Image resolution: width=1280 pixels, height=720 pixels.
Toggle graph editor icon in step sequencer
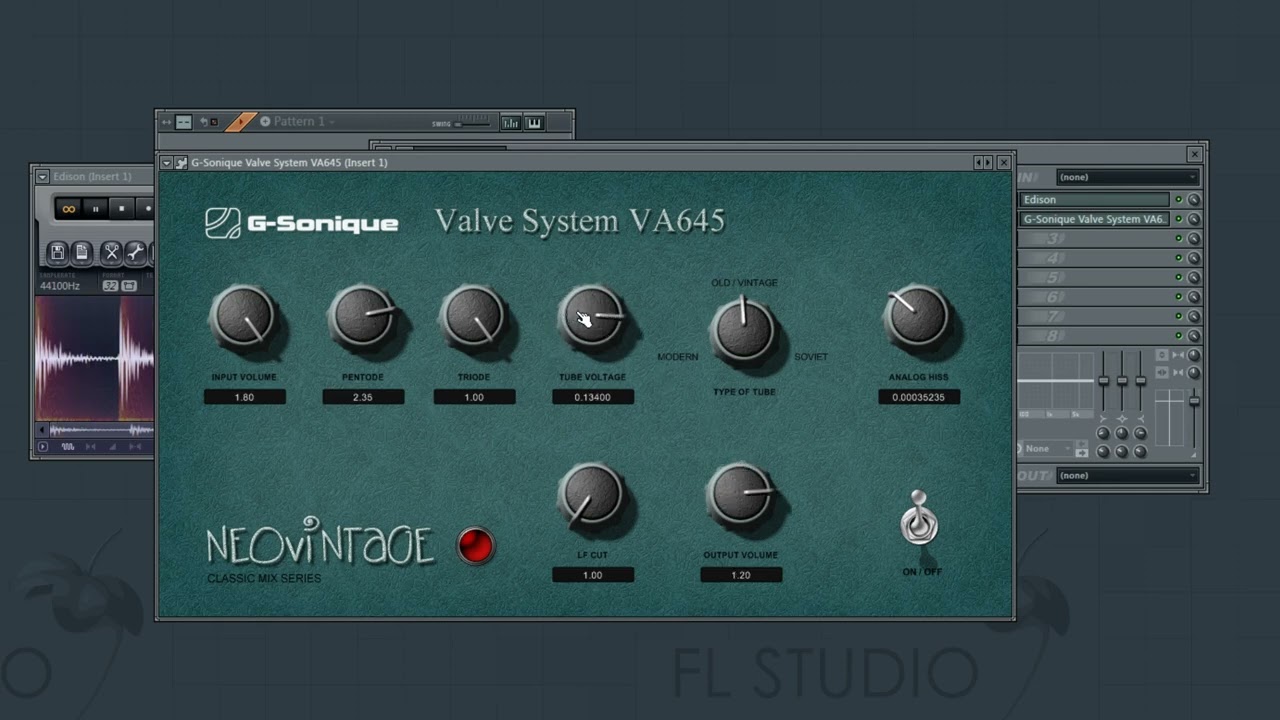click(510, 123)
